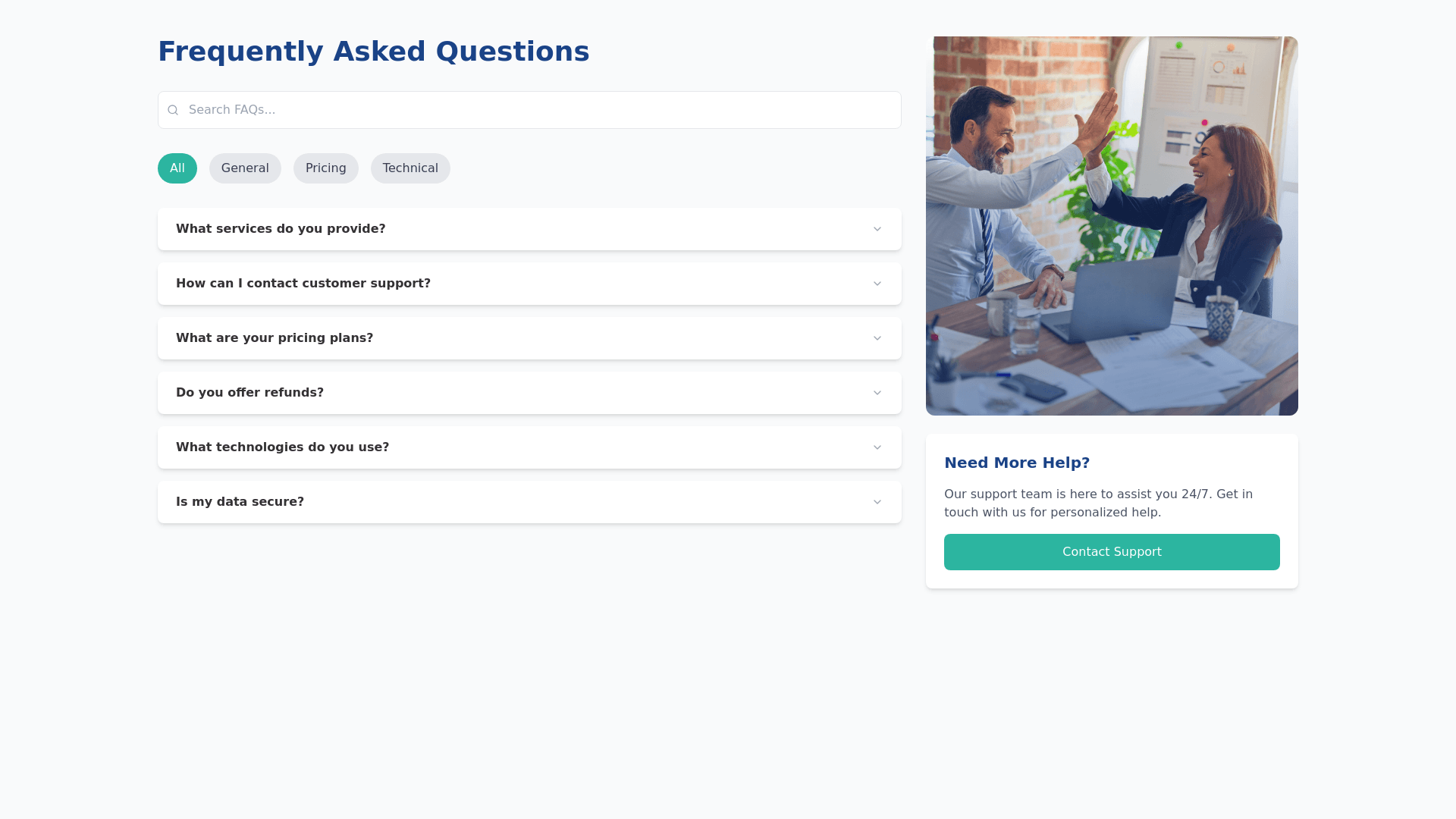Expand the refunds question
Image resolution: width=1456 pixels, height=819 pixels.
click(249, 393)
